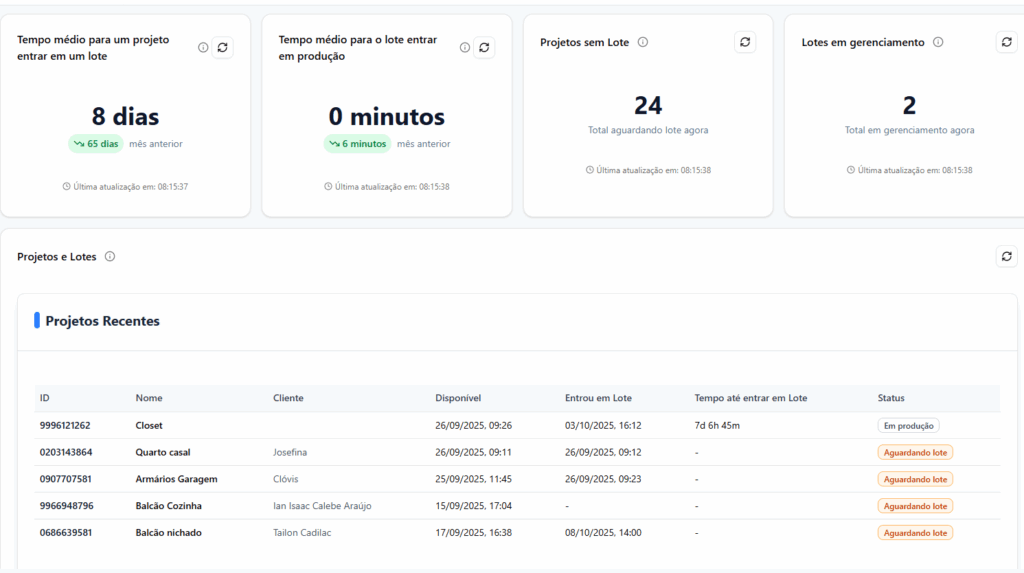Show info for project-to-lote average time
The image size is (1024, 573).
point(203,47)
